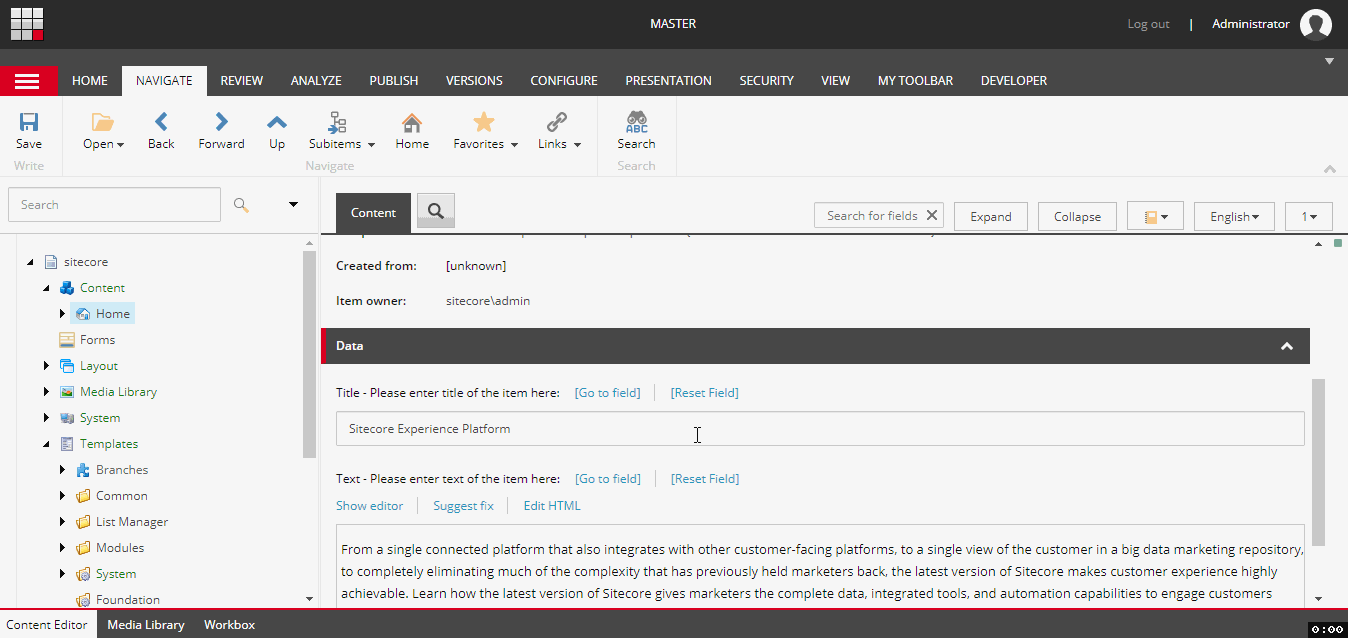Click Show editor link
This screenshot has height=638, width=1348.
click(369, 506)
